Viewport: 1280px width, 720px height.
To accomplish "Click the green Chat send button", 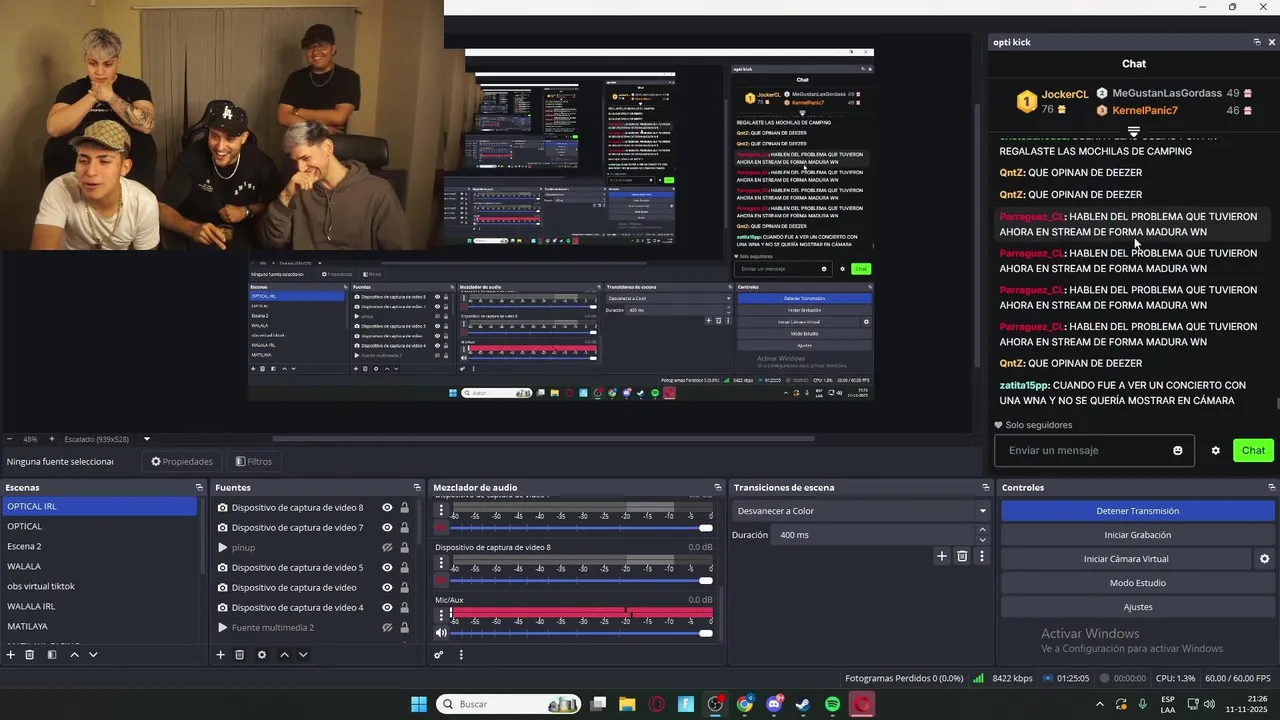I will point(1253,451).
